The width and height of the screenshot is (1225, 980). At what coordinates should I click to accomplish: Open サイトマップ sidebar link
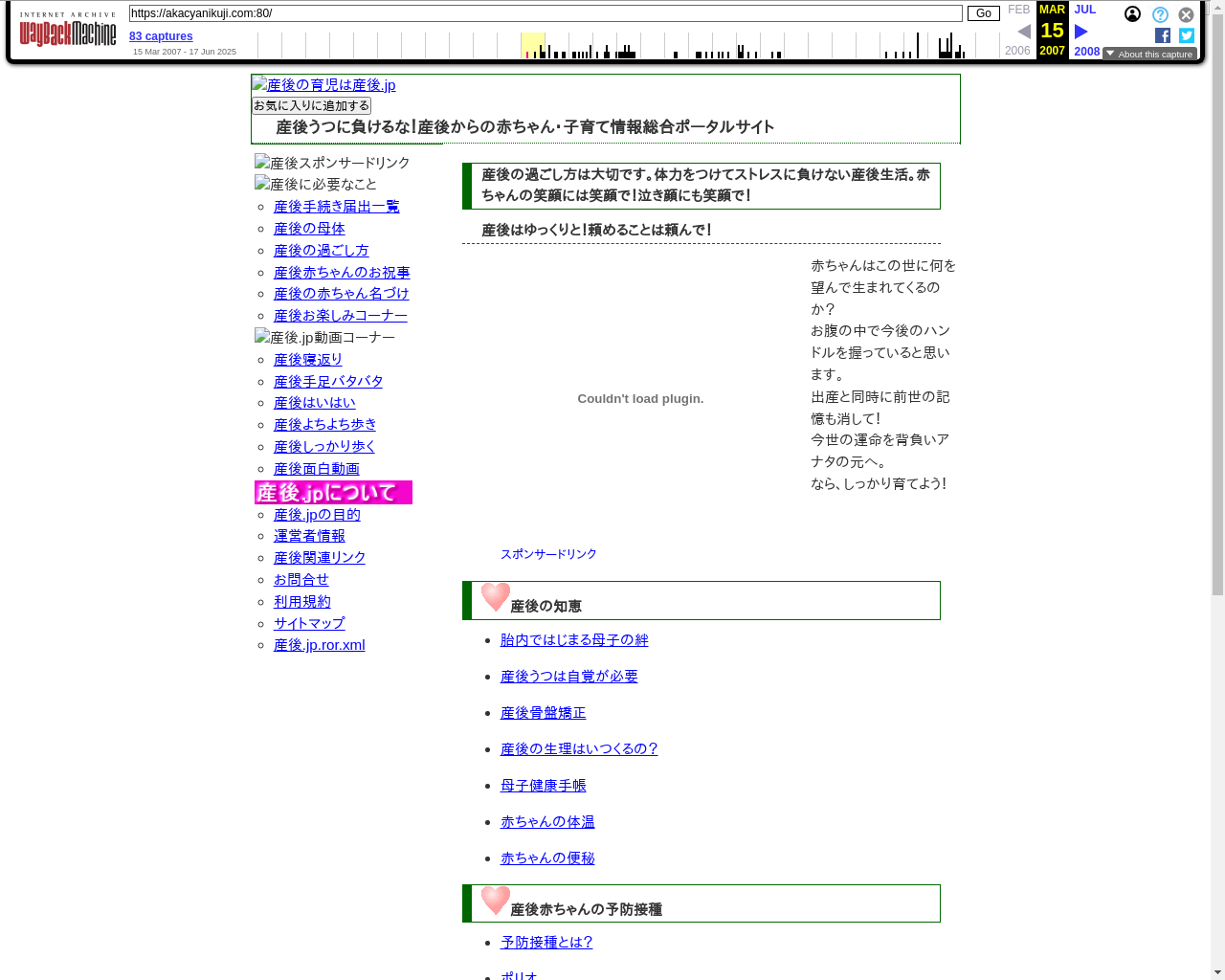pyautogui.click(x=309, y=624)
